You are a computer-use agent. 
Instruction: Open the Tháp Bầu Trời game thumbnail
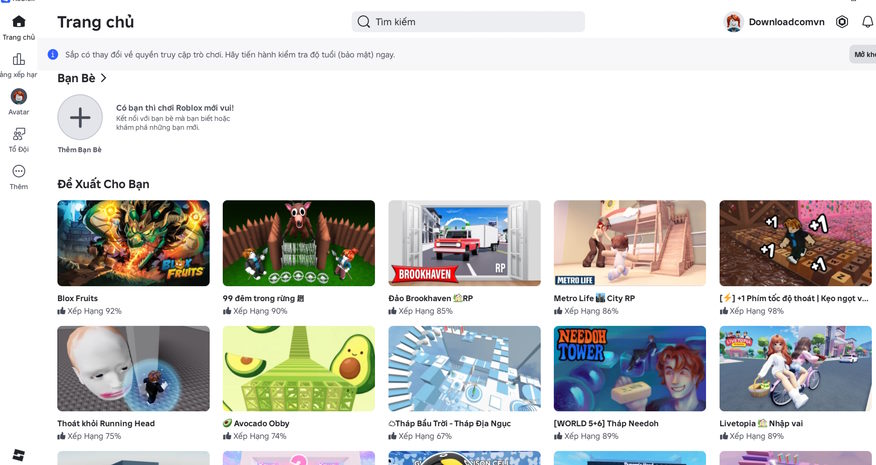(x=464, y=369)
